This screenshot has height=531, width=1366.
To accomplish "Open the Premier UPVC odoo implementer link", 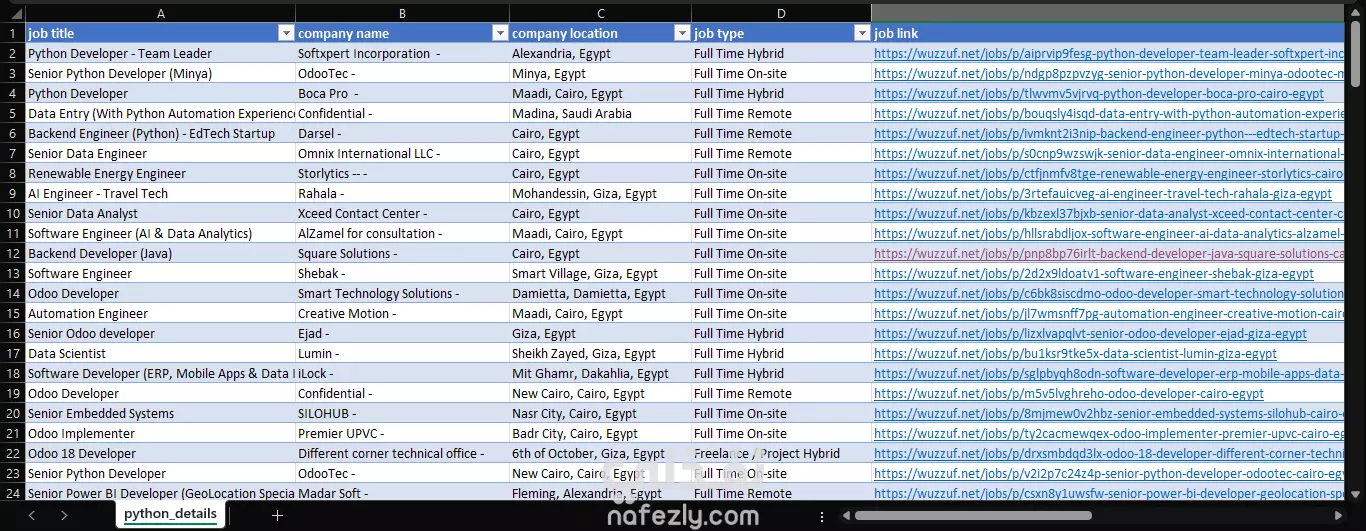I will pos(1109,433).
